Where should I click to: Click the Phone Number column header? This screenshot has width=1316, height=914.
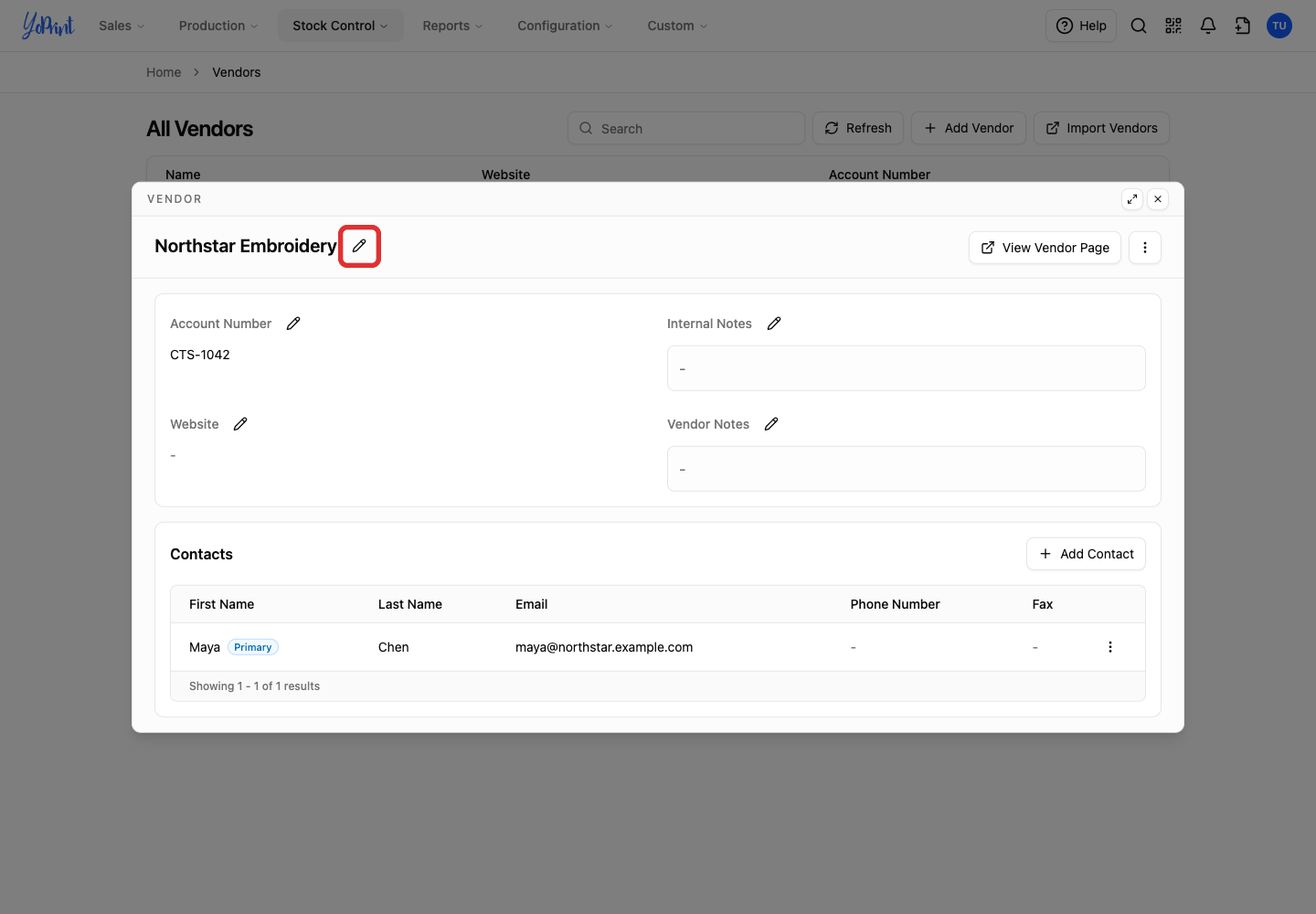tap(896, 604)
